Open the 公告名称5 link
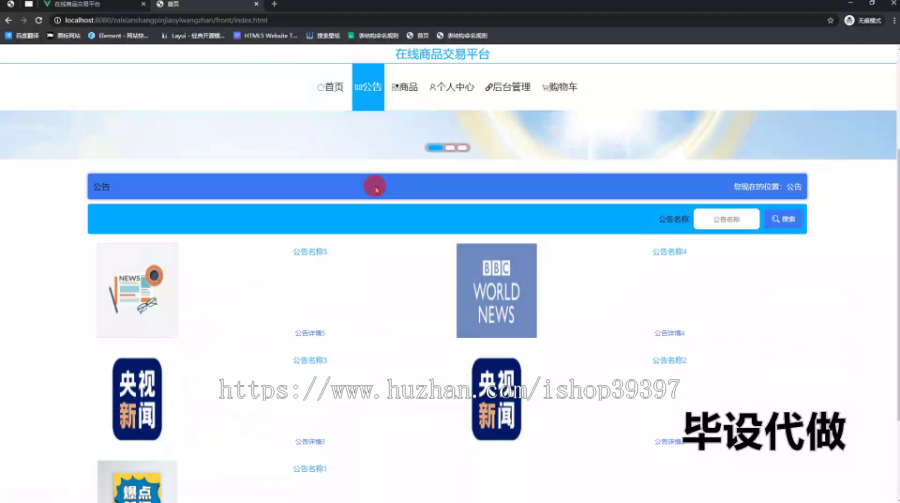This screenshot has width=900, height=503. (310, 252)
